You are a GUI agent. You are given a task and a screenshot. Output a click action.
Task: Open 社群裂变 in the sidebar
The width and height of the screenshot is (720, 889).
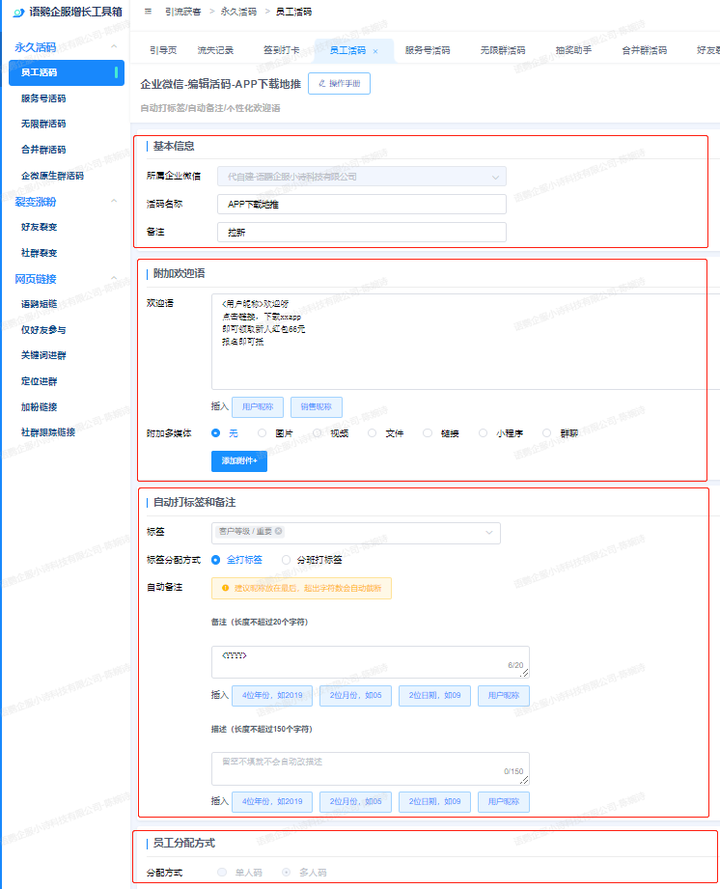39,253
